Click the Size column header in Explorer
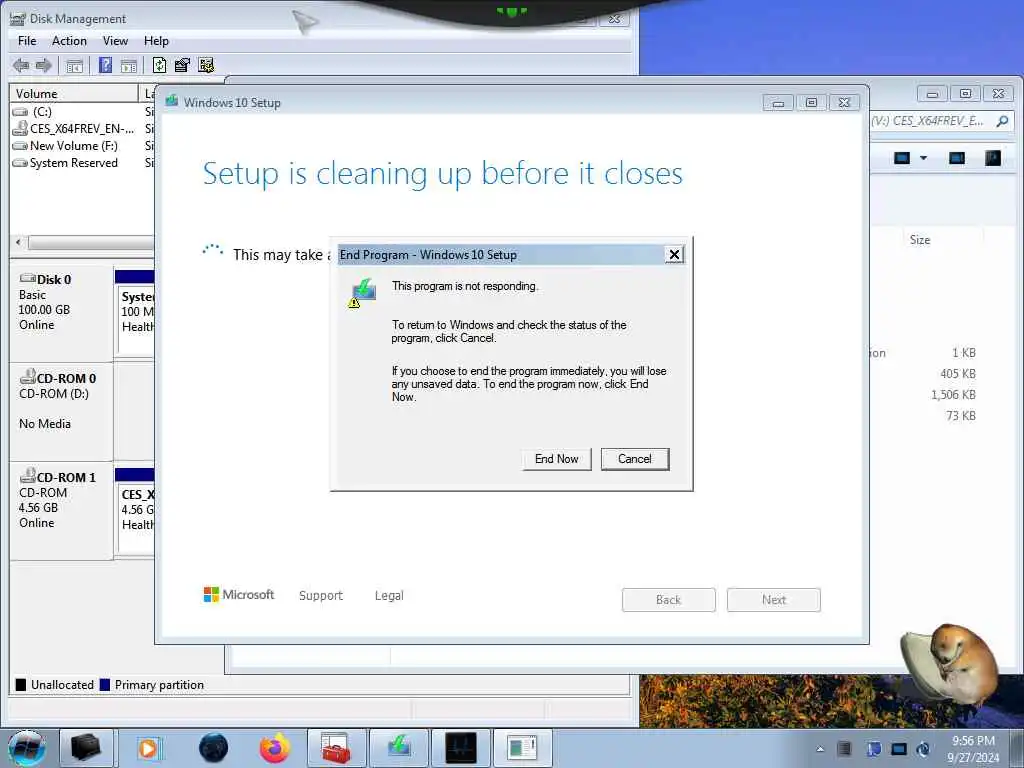Image resolution: width=1024 pixels, height=768 pixels. coord(920,240)
